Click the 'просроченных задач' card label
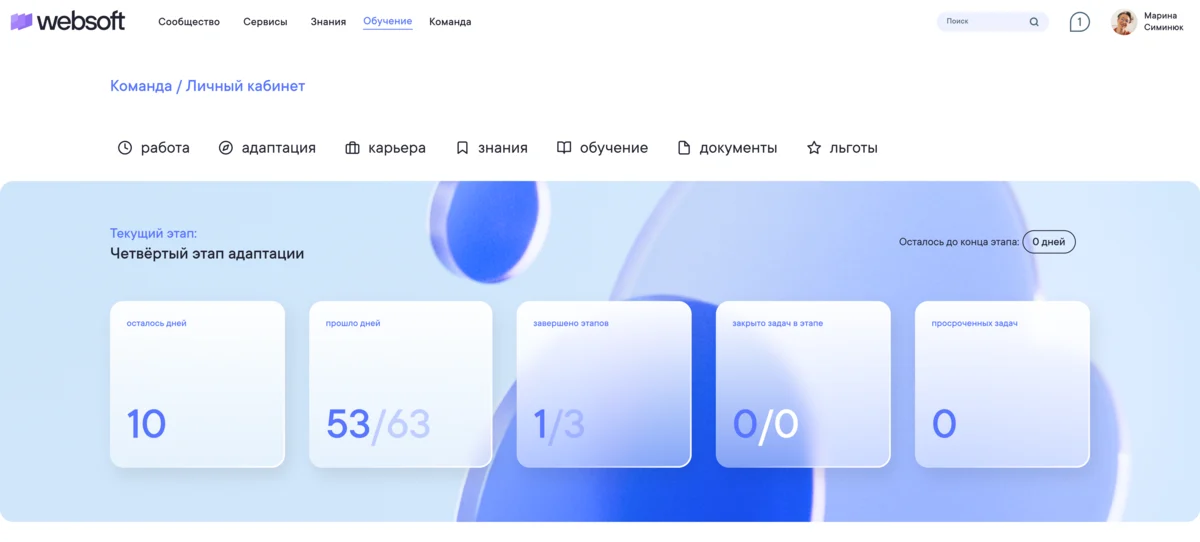Viewport: 1200px width, 542px height. [x=975, y=324]
